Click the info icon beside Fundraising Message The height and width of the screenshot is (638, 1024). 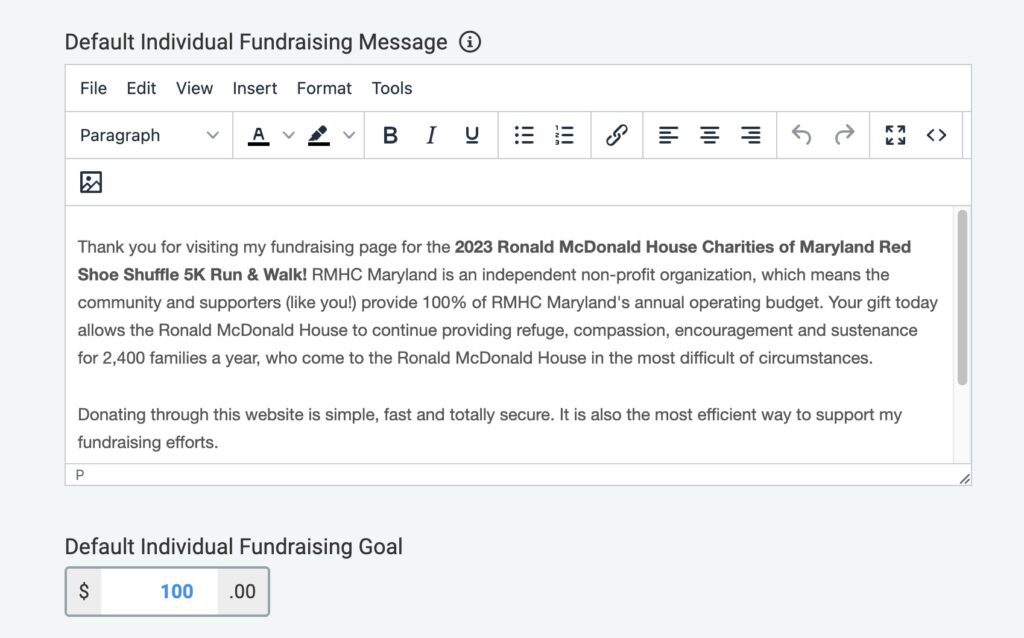(470, 42)
